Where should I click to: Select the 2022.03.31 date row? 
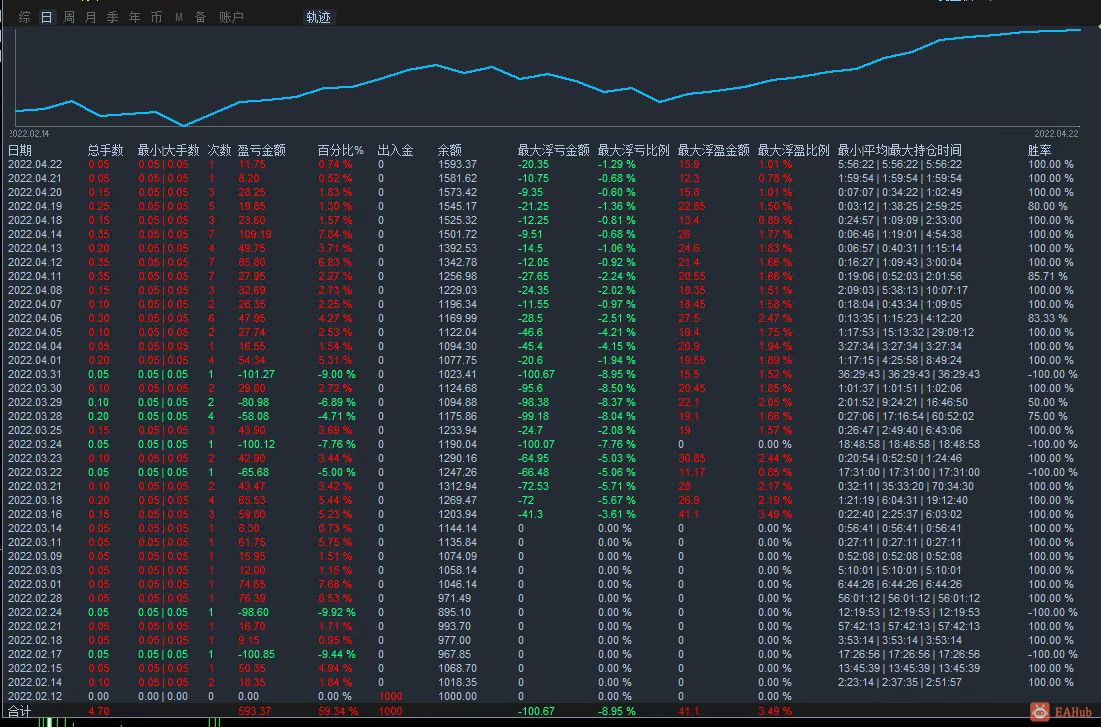click(x=34, y=374)
